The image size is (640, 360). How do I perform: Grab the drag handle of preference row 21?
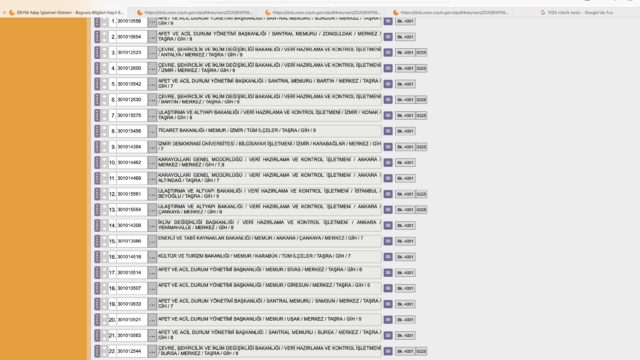coord(97,335)
